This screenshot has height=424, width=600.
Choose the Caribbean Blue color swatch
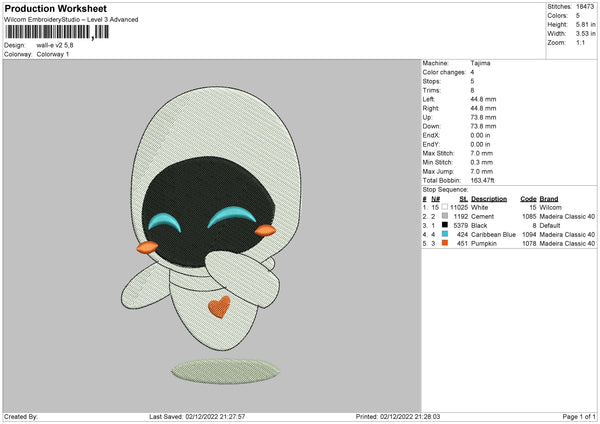pos(444,234)
